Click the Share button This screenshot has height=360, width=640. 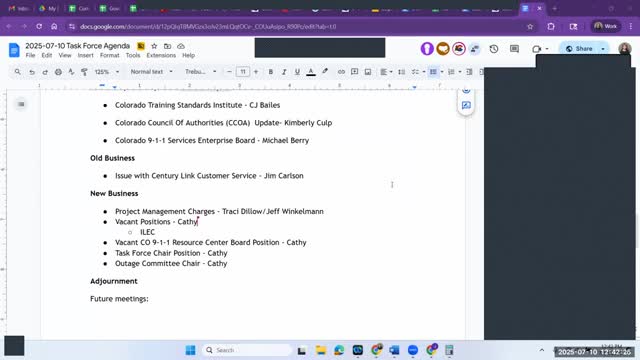click(579, 49)
